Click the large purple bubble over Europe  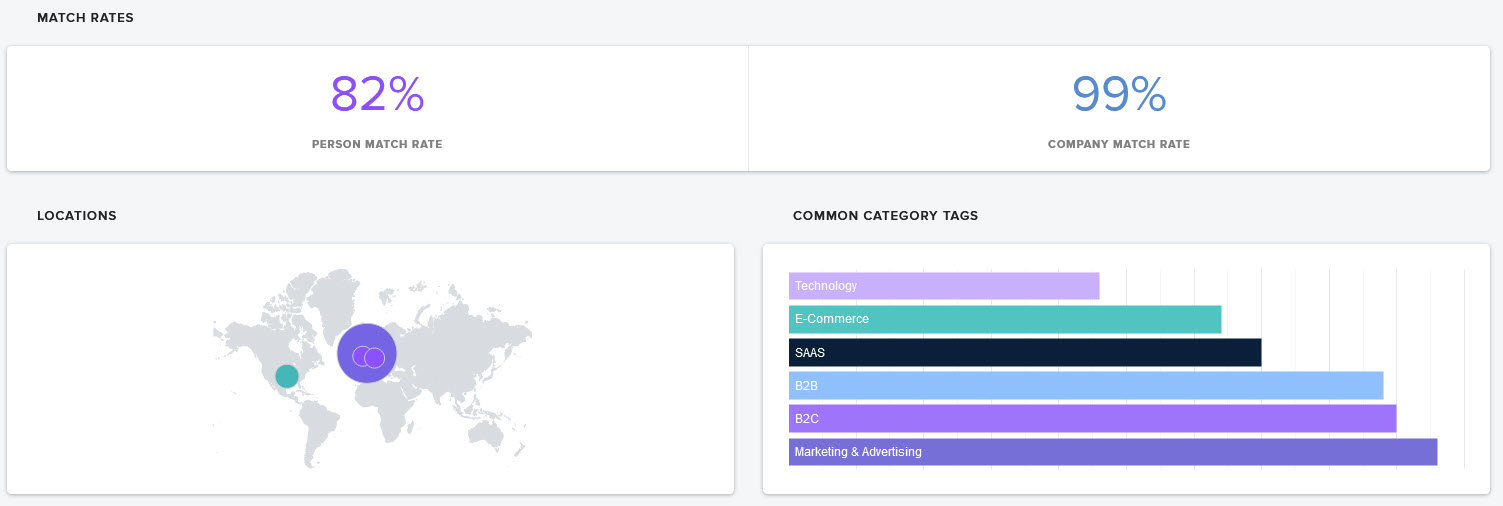coord(367,353)
